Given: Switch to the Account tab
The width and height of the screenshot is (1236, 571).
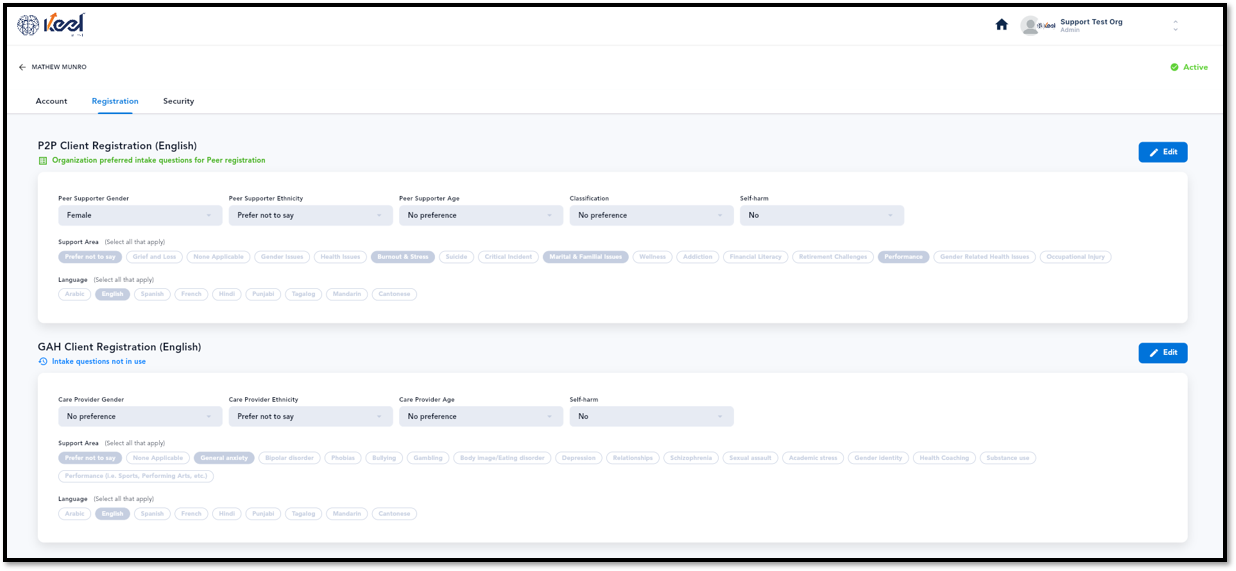Looking at the screenshot, I should click(x=52, y=101).
